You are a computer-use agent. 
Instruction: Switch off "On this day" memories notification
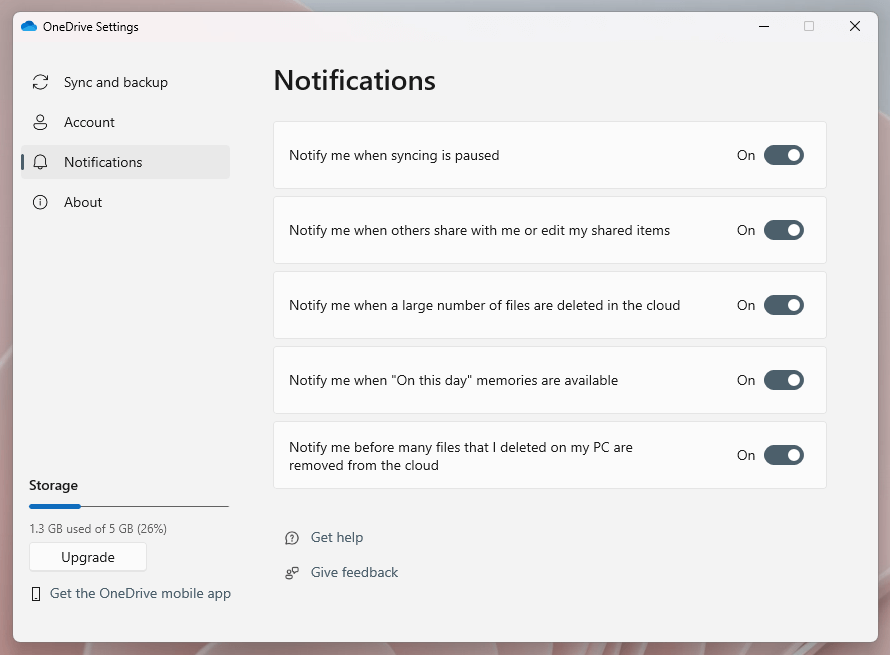783,380
